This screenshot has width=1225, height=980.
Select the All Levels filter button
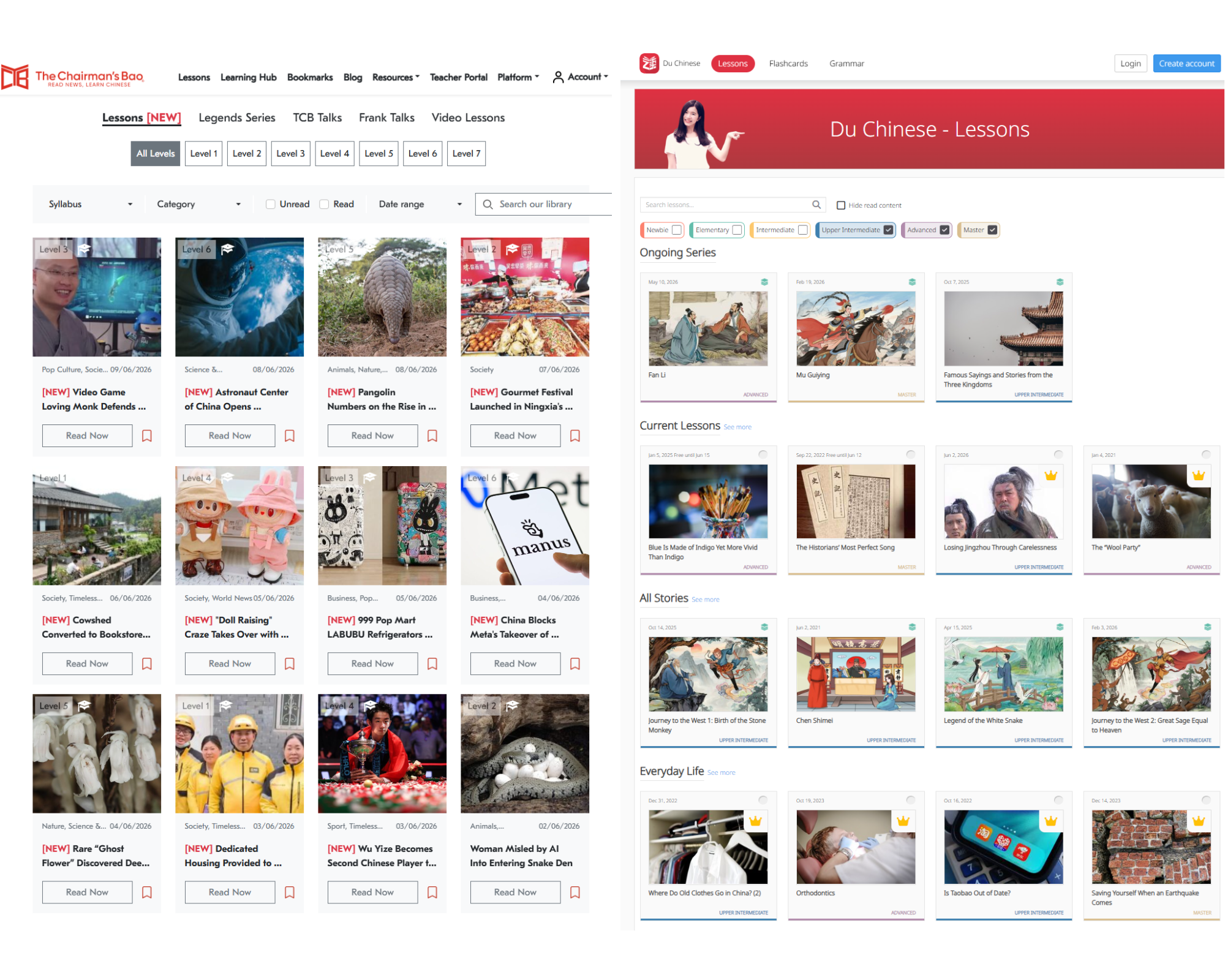(156, 154)
